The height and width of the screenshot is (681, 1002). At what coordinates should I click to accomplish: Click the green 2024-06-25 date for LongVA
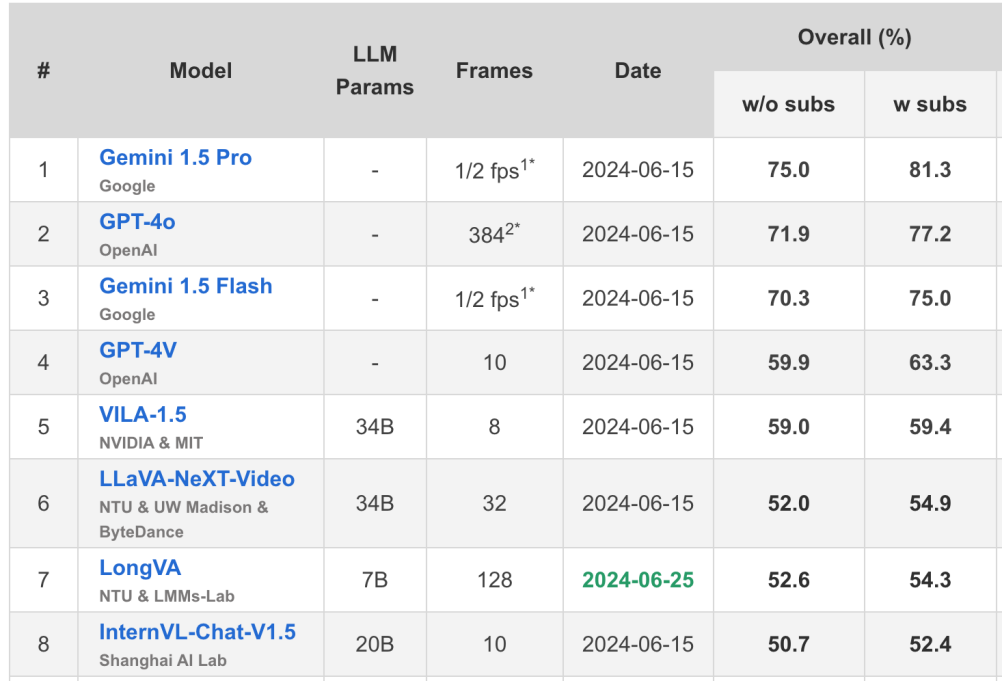[x=638, y=580]
